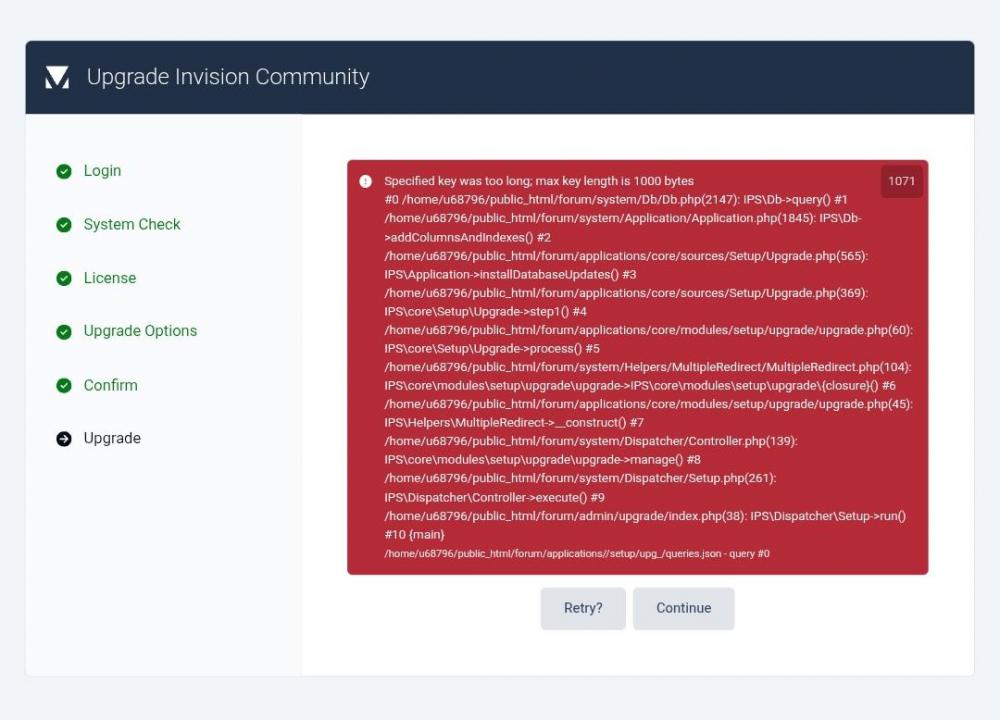Viewport: 1000px width, 720px height.
Task: Go to the System Check step
Action: pyautogui.click(x=132, y=225)
